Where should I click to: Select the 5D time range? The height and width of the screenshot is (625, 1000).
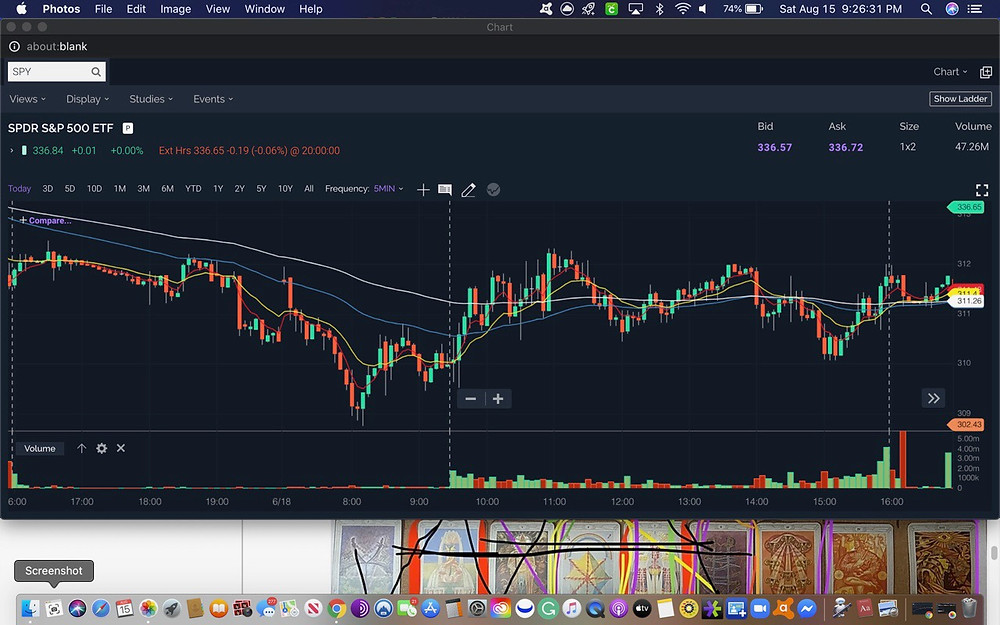(70, 189)
